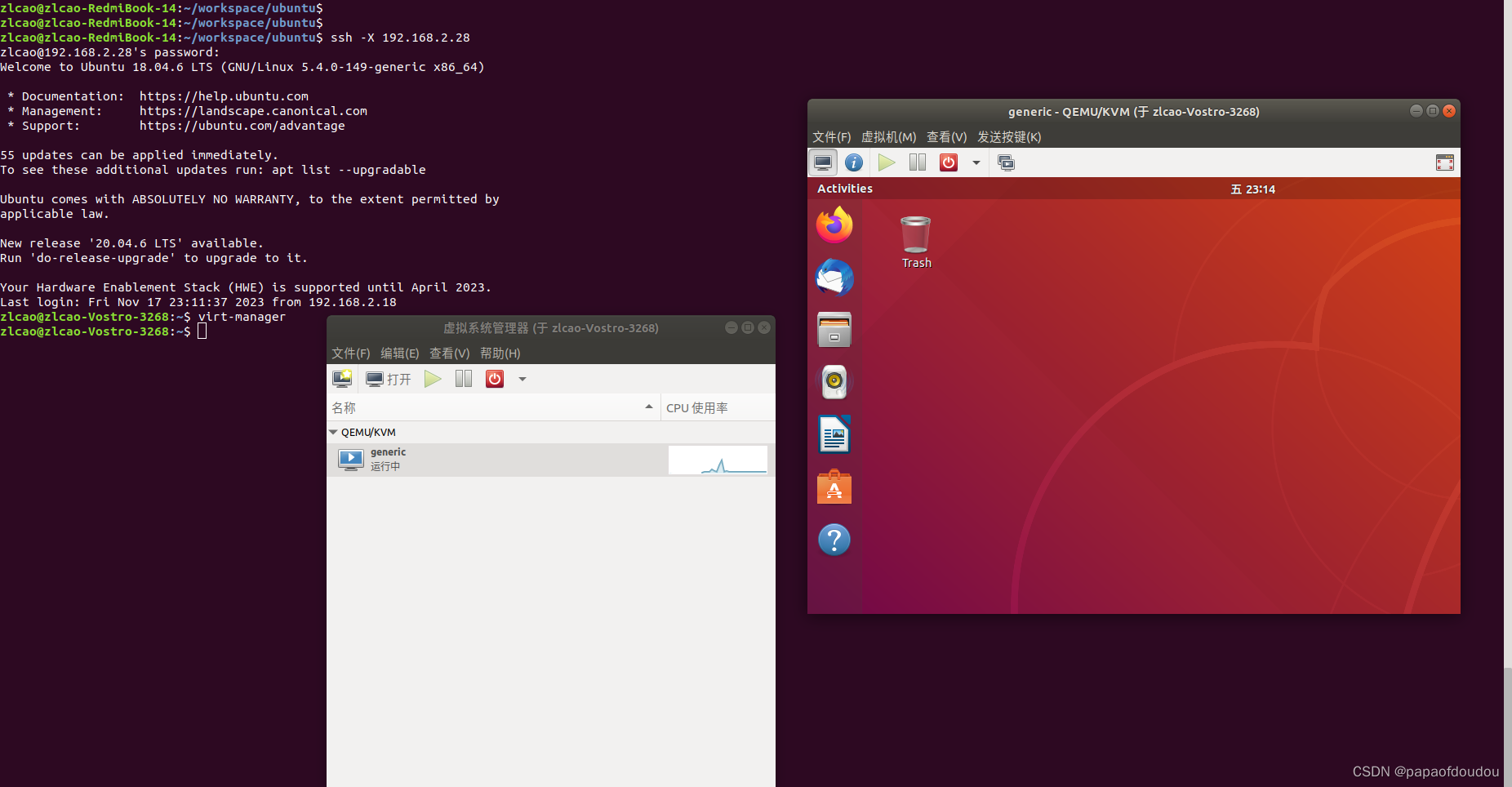Open Ubuntu Software from the guest dock

(x=834, y=487)
